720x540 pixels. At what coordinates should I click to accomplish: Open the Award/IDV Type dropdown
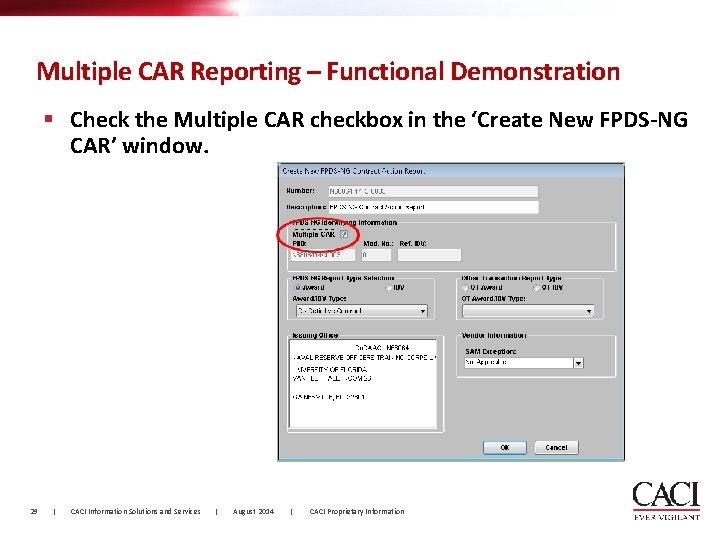[x=362, y=311]
